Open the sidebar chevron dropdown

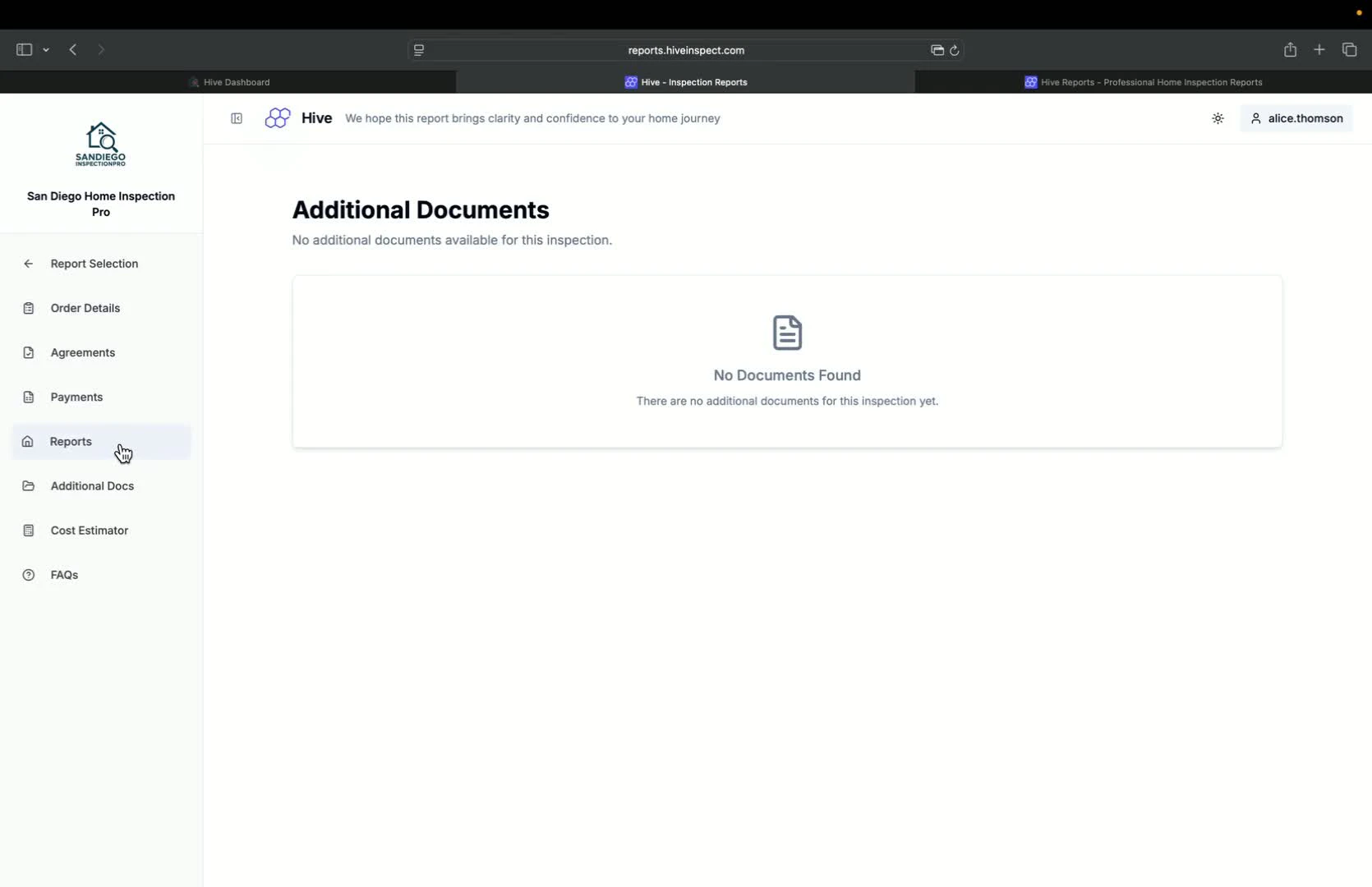click(x=46, y=49)
